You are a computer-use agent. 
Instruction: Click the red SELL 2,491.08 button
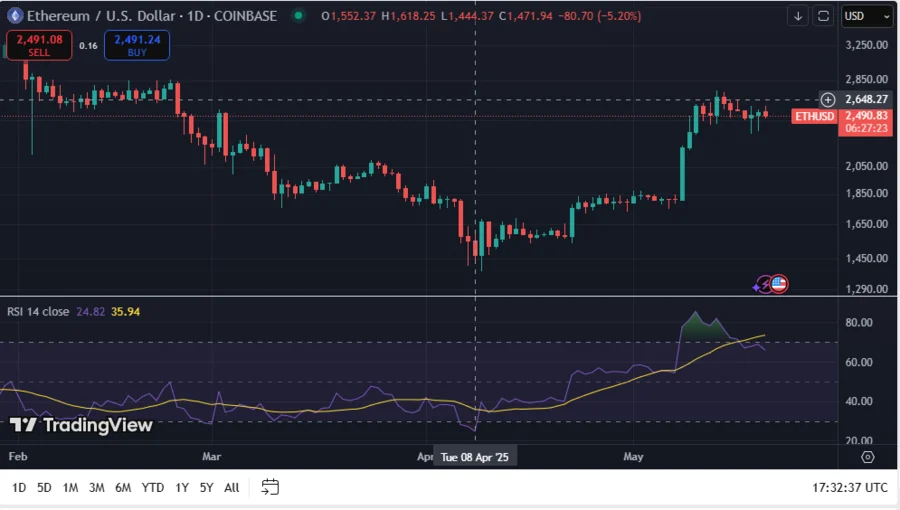(x=39, y=45)
